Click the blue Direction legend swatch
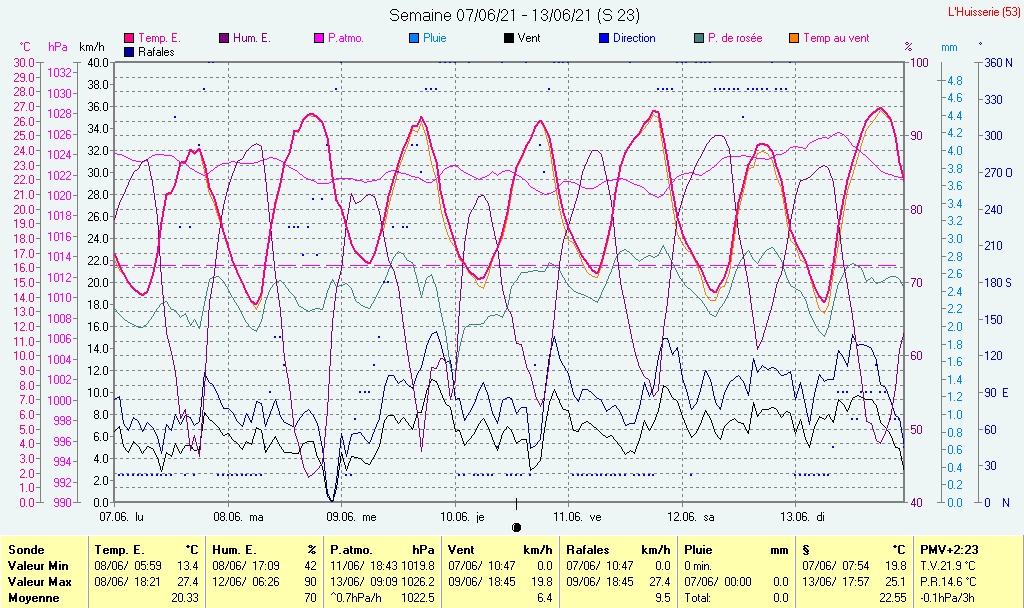 [604, 38]
